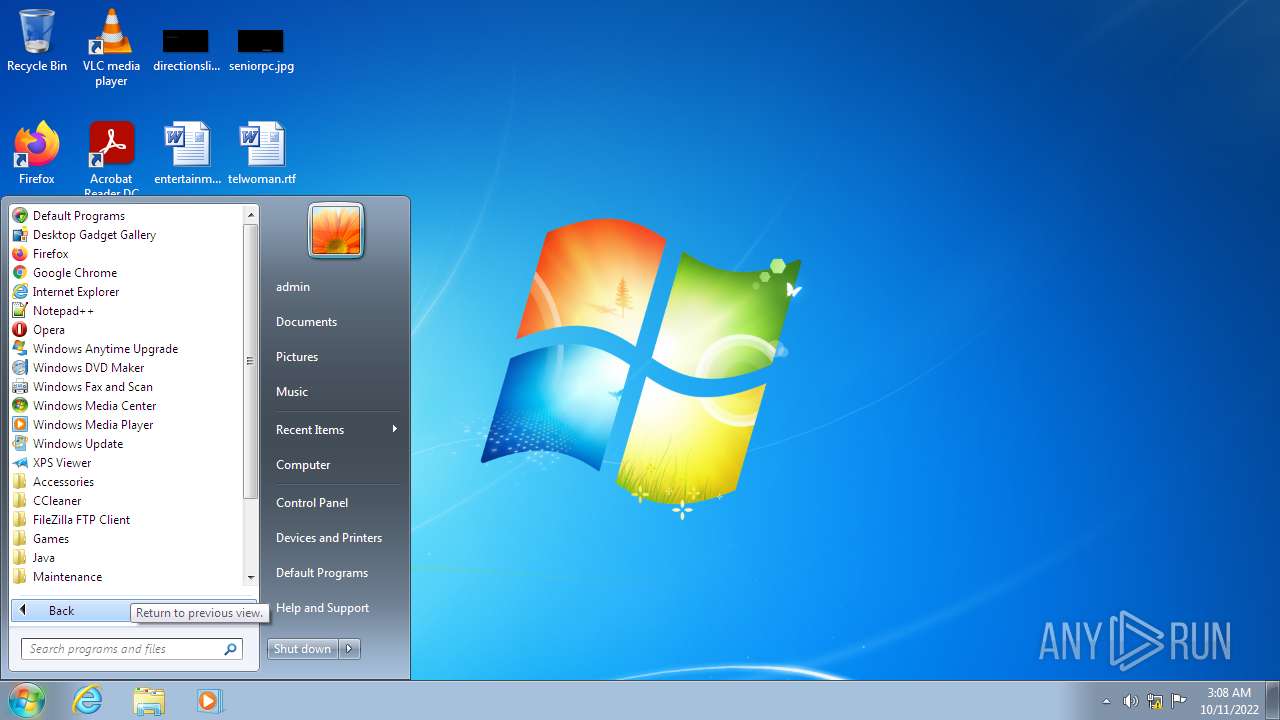Open the Action Center flag icon
This screenshot has height=720, width=1280.
[x=1179, y=701]
